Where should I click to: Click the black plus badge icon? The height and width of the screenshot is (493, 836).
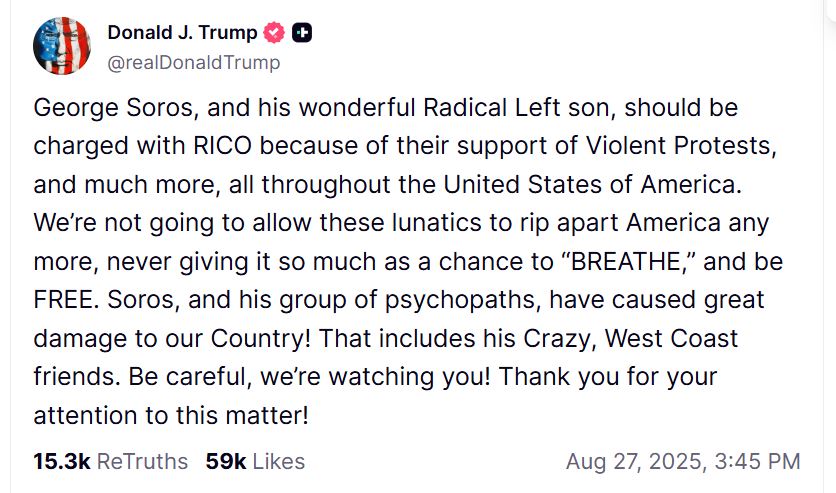pos(303,33)
